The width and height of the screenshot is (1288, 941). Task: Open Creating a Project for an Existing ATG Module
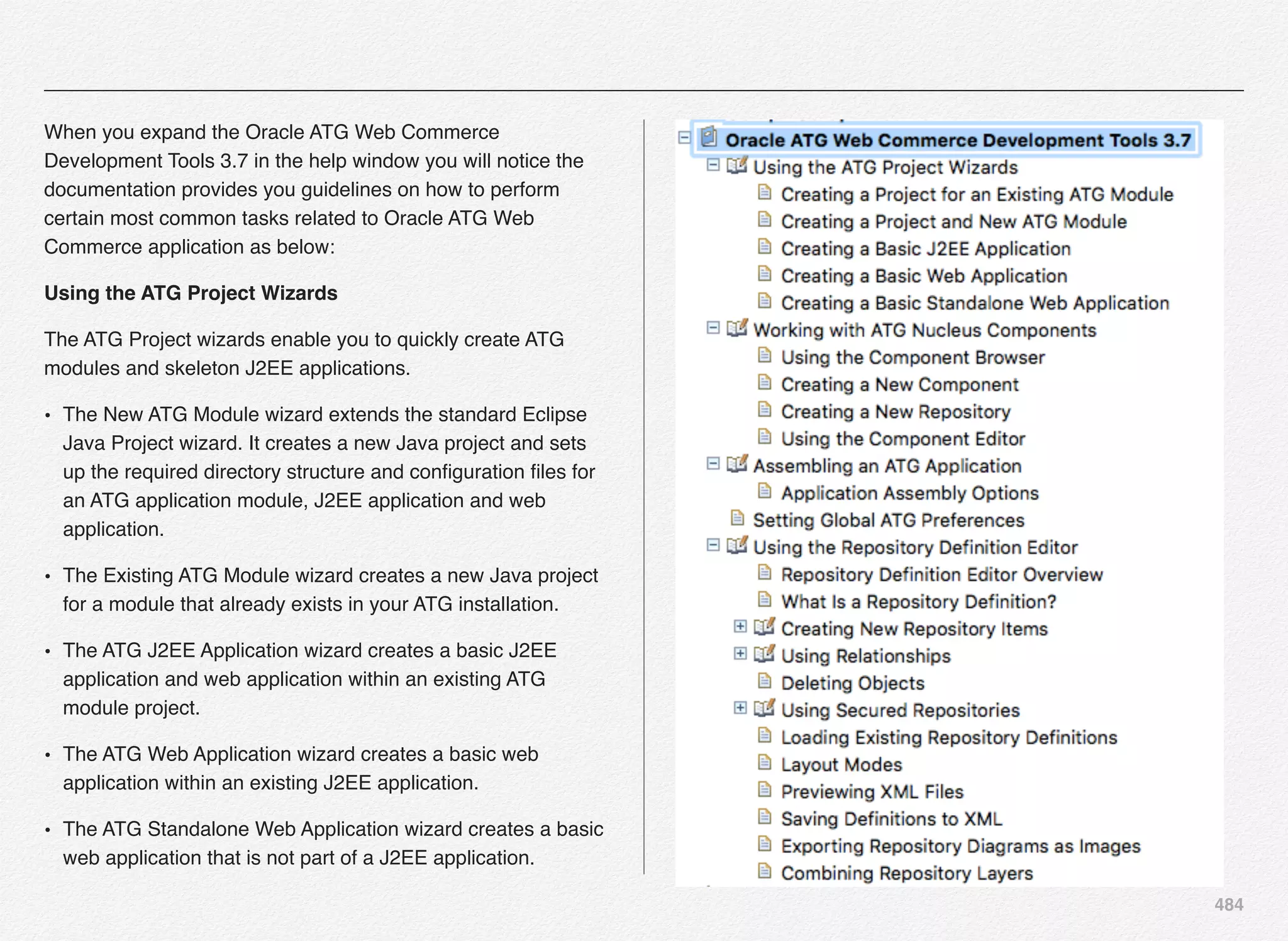(977, 194)
